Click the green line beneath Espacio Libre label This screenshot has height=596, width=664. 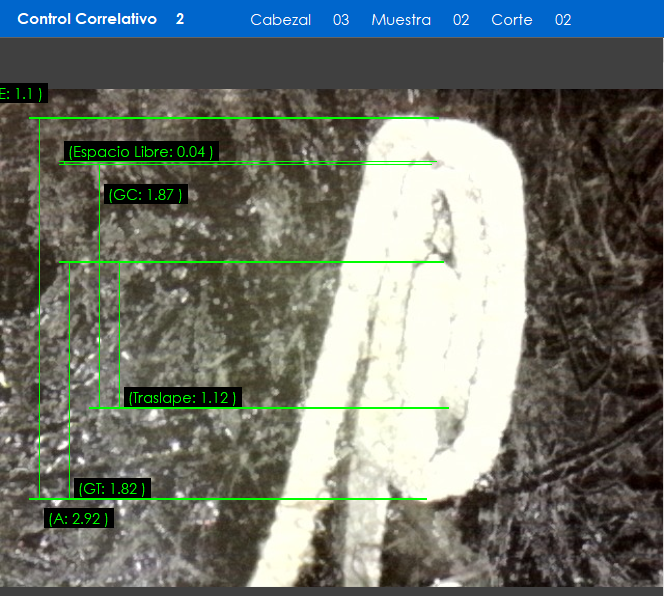[x=245, y=163]
